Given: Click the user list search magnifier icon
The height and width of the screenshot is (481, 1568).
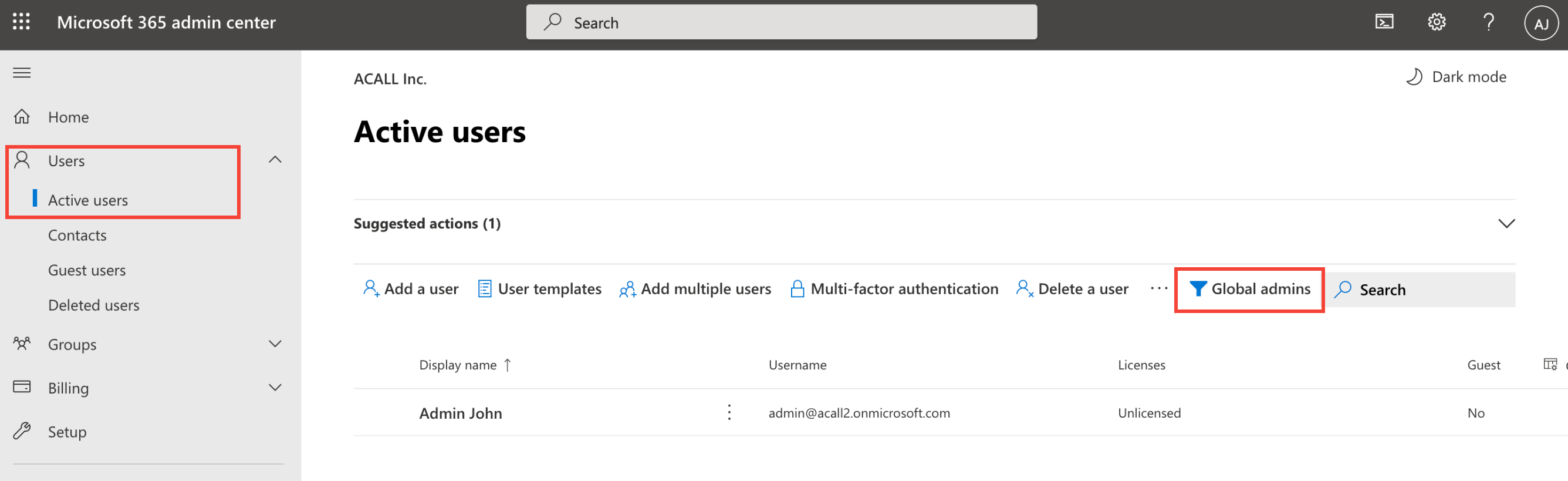Looking at the screenshot, I should point(1342,289).
